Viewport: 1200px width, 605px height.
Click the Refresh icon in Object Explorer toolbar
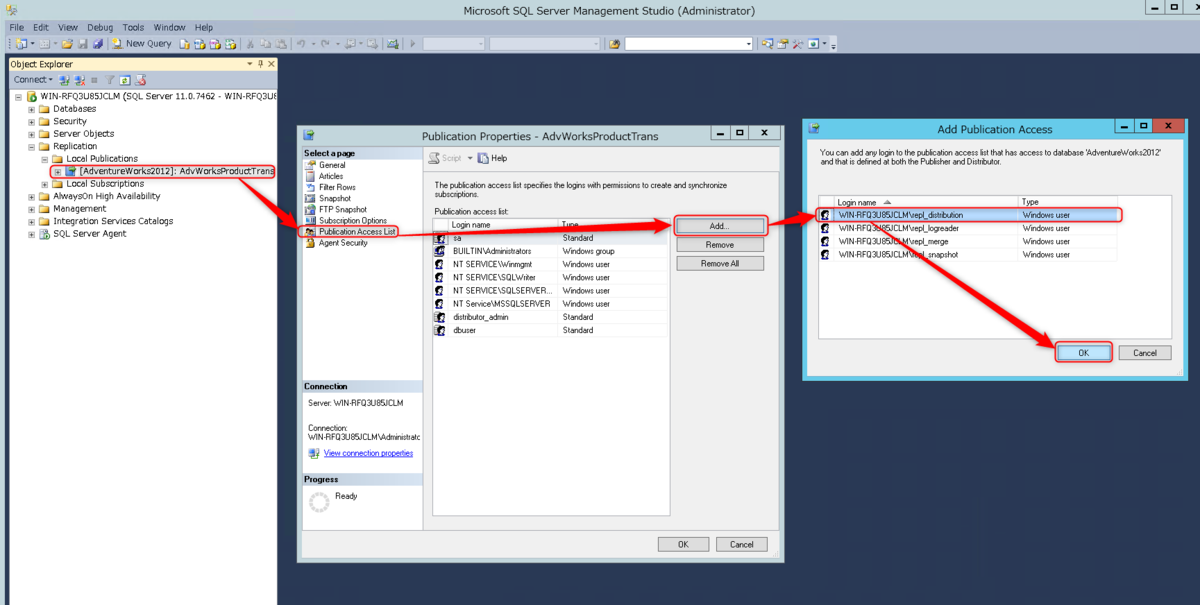pyautogui.click(x=125, y=80)
